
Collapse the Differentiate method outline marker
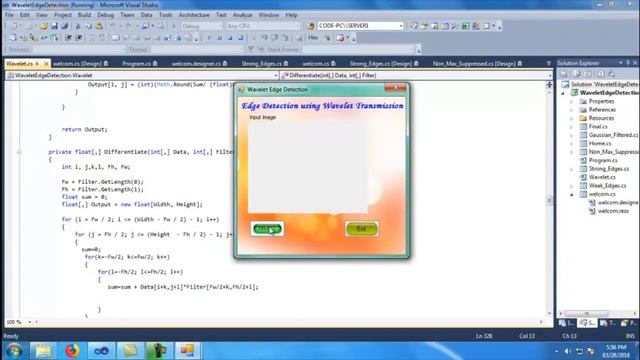19,152
